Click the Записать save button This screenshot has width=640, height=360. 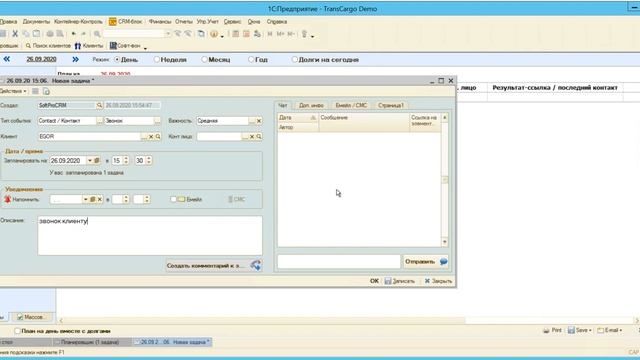[x=400, y=281]
